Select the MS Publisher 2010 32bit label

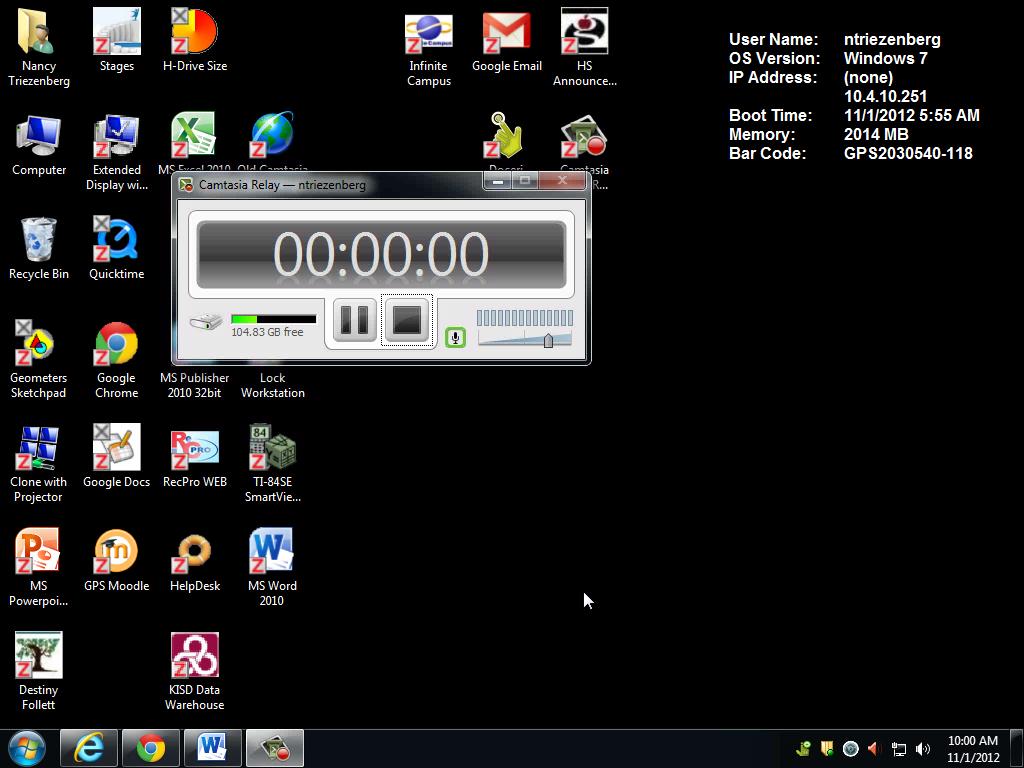click(195, 385)
